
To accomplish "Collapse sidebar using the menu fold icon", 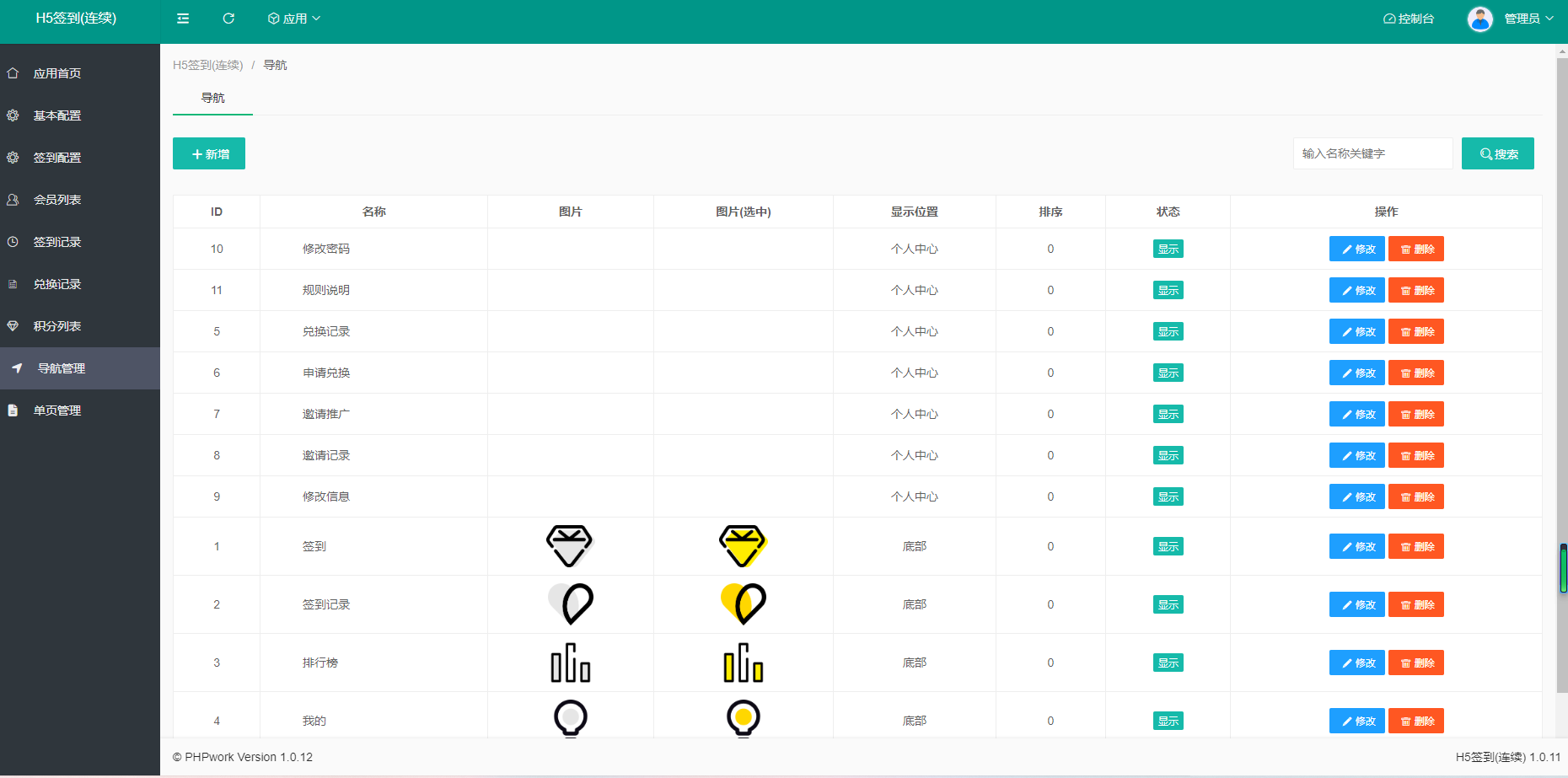I will 183,19.
